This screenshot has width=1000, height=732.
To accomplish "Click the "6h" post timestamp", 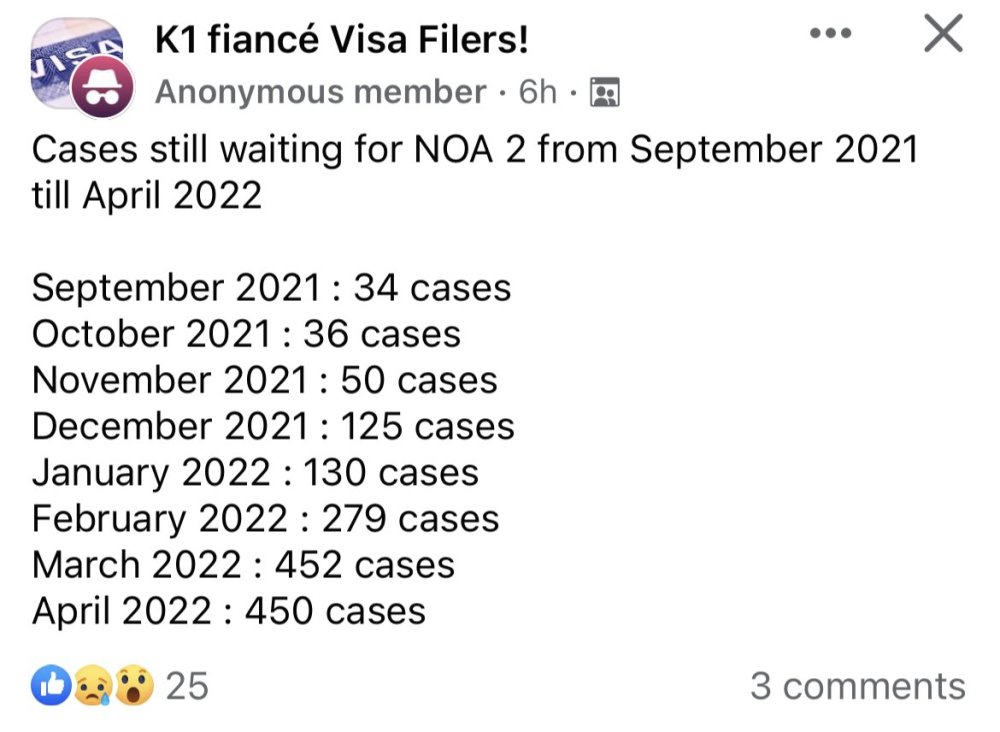I will tap(537, 93).
